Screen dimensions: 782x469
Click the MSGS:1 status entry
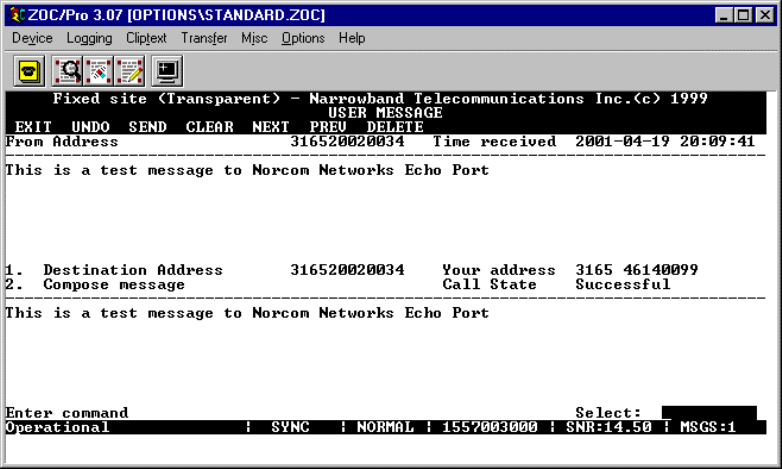[x=708, y=428]
